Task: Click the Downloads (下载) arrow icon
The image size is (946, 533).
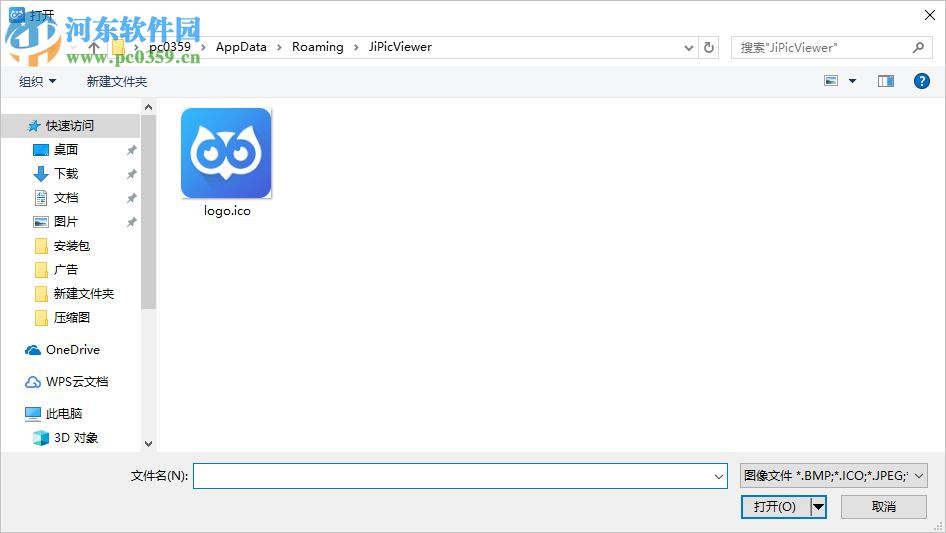Action: (x=40, y=174)
